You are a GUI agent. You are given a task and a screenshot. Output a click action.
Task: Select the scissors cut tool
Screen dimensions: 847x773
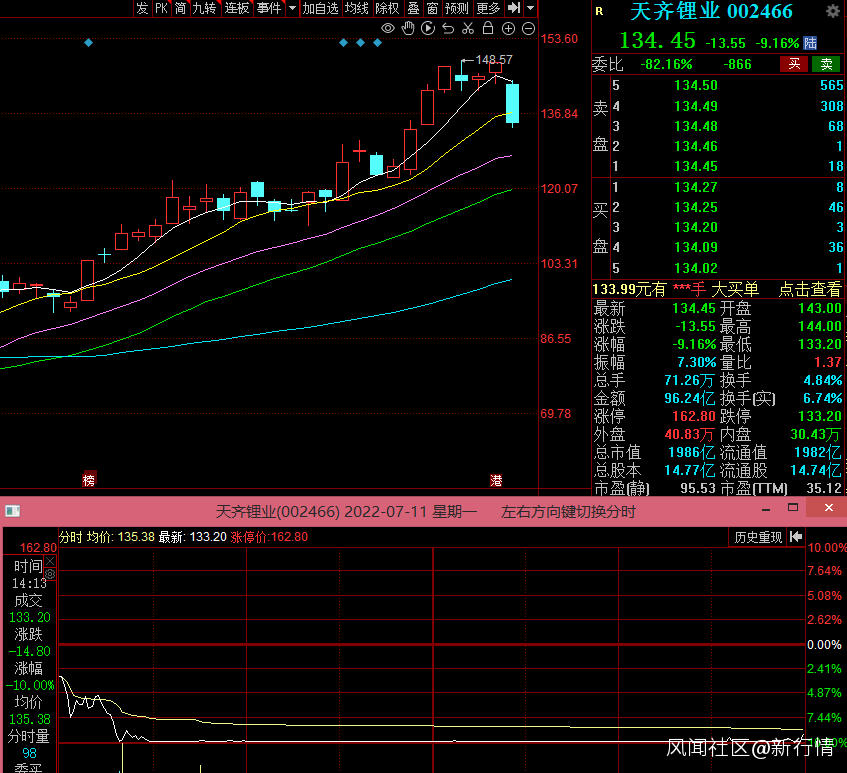point(468,29)
